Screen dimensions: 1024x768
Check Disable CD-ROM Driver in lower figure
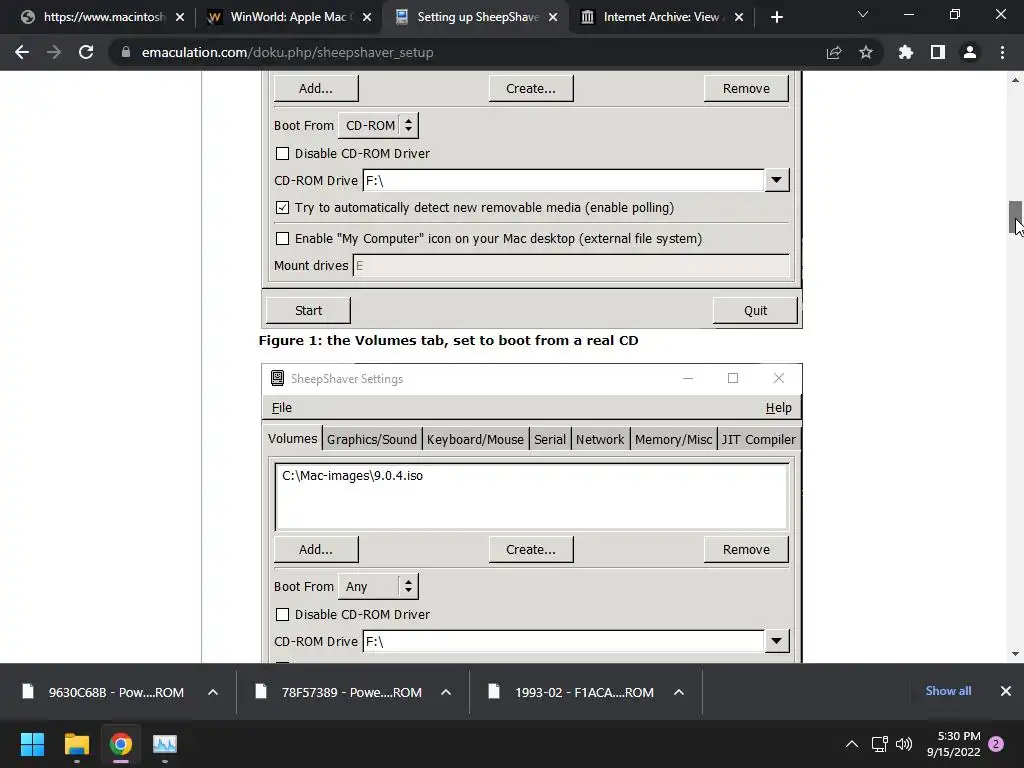(282, 615)
